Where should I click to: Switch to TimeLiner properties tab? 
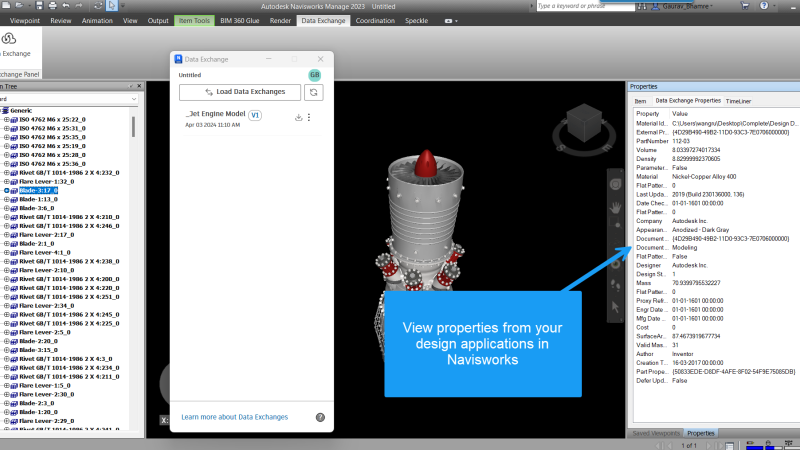[x=738, y=101]
